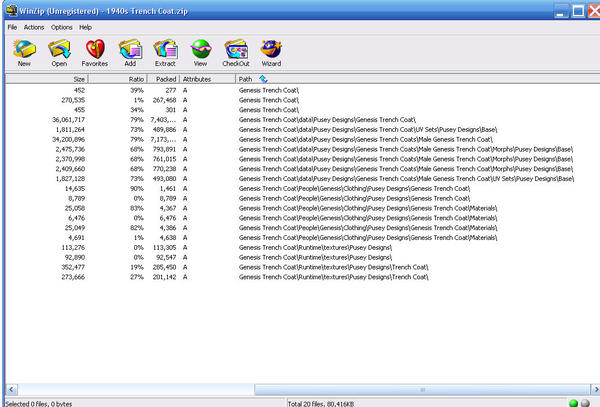Click the sort arrow in Path header
The image size is (600, 407).
pos(263,79)
